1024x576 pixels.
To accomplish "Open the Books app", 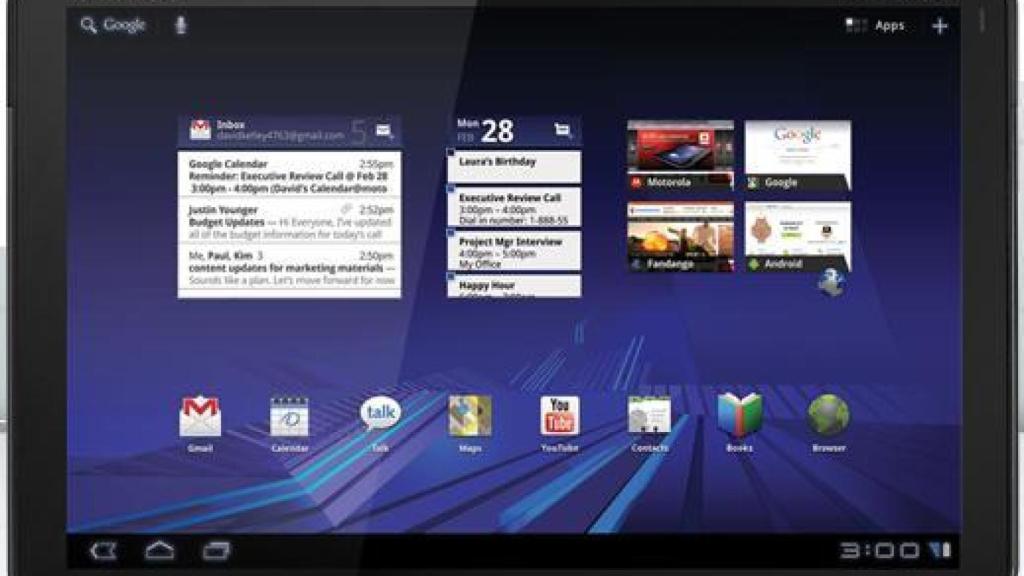I will point(740,412).
